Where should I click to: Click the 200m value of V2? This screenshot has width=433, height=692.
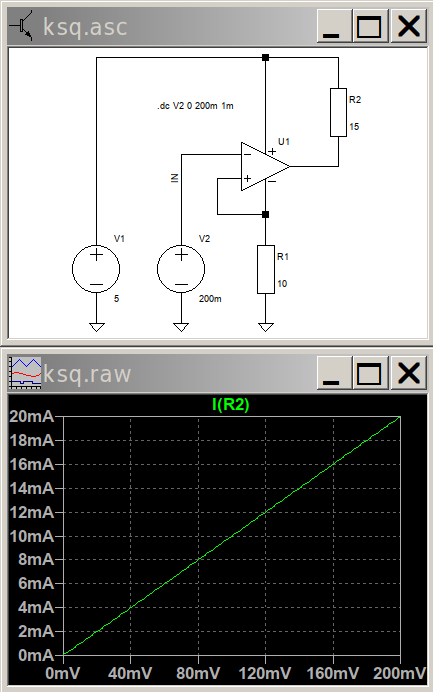[210, 299]
